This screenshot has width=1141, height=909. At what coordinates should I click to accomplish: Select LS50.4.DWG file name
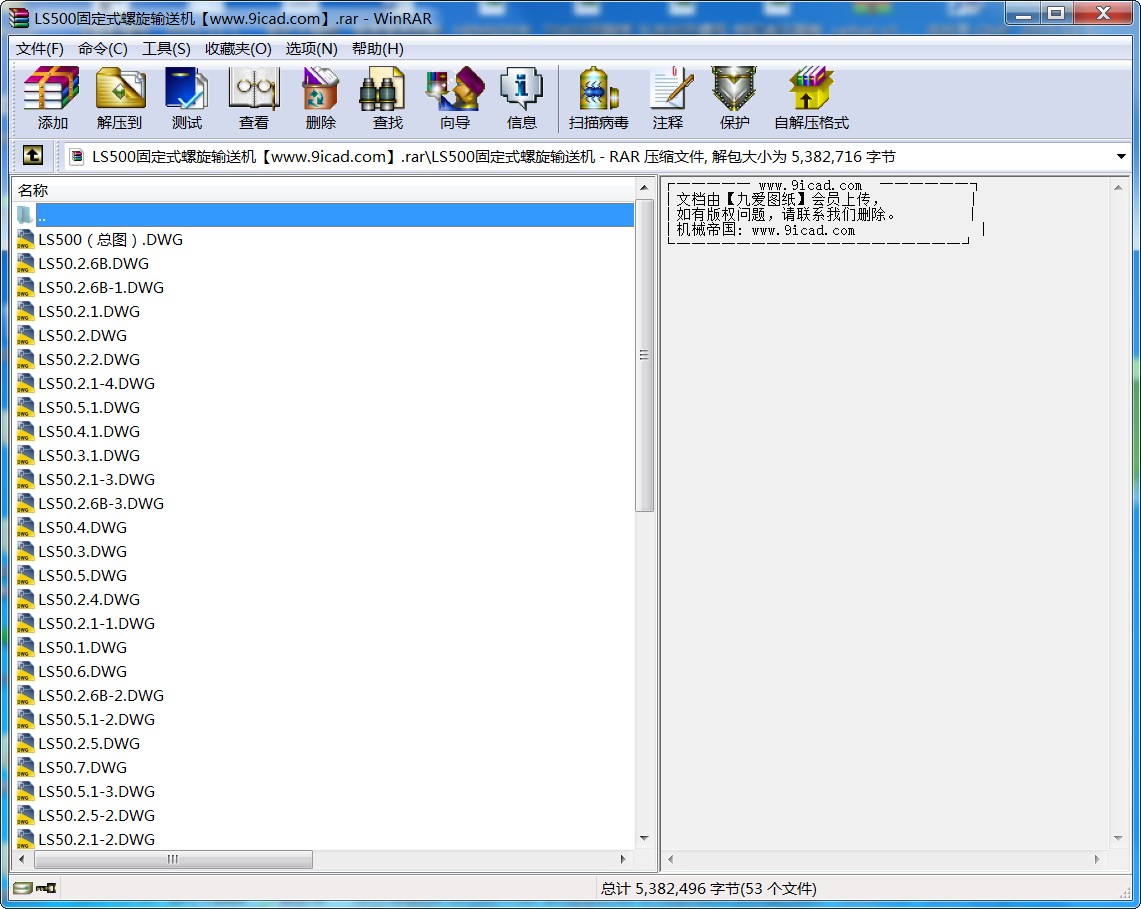coord(82,528)
